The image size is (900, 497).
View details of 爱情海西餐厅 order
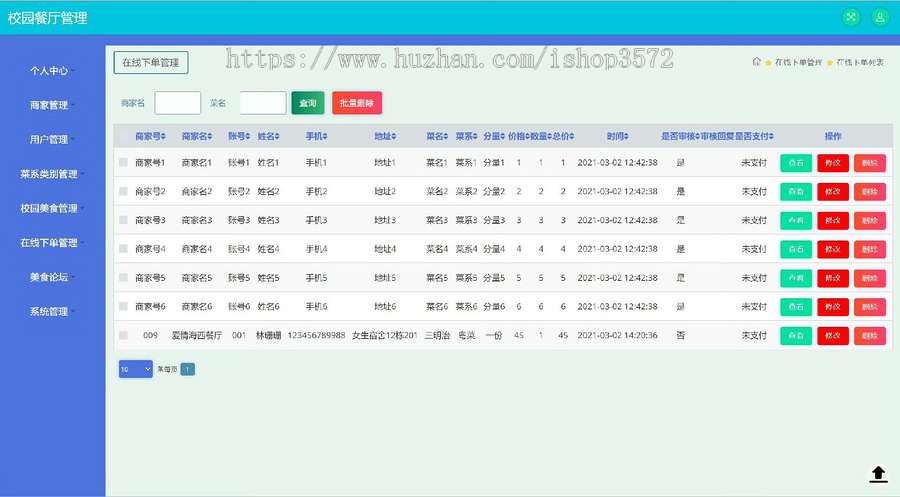tap(796, 335)
